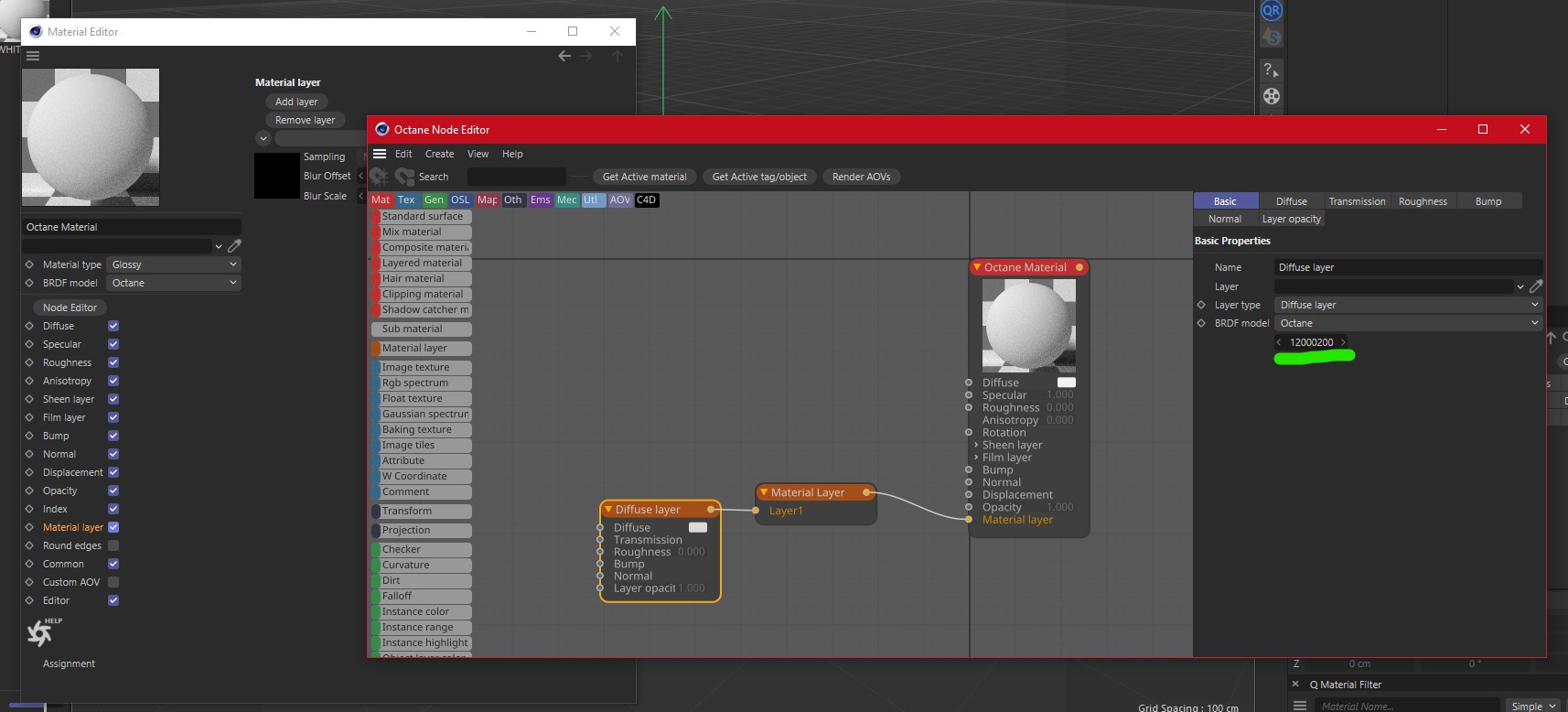This screenshot has width=1568, height=712.
Task: Expand the Layer field dropdown arrow in Basic Properties
Action: tap(1520, 286)
